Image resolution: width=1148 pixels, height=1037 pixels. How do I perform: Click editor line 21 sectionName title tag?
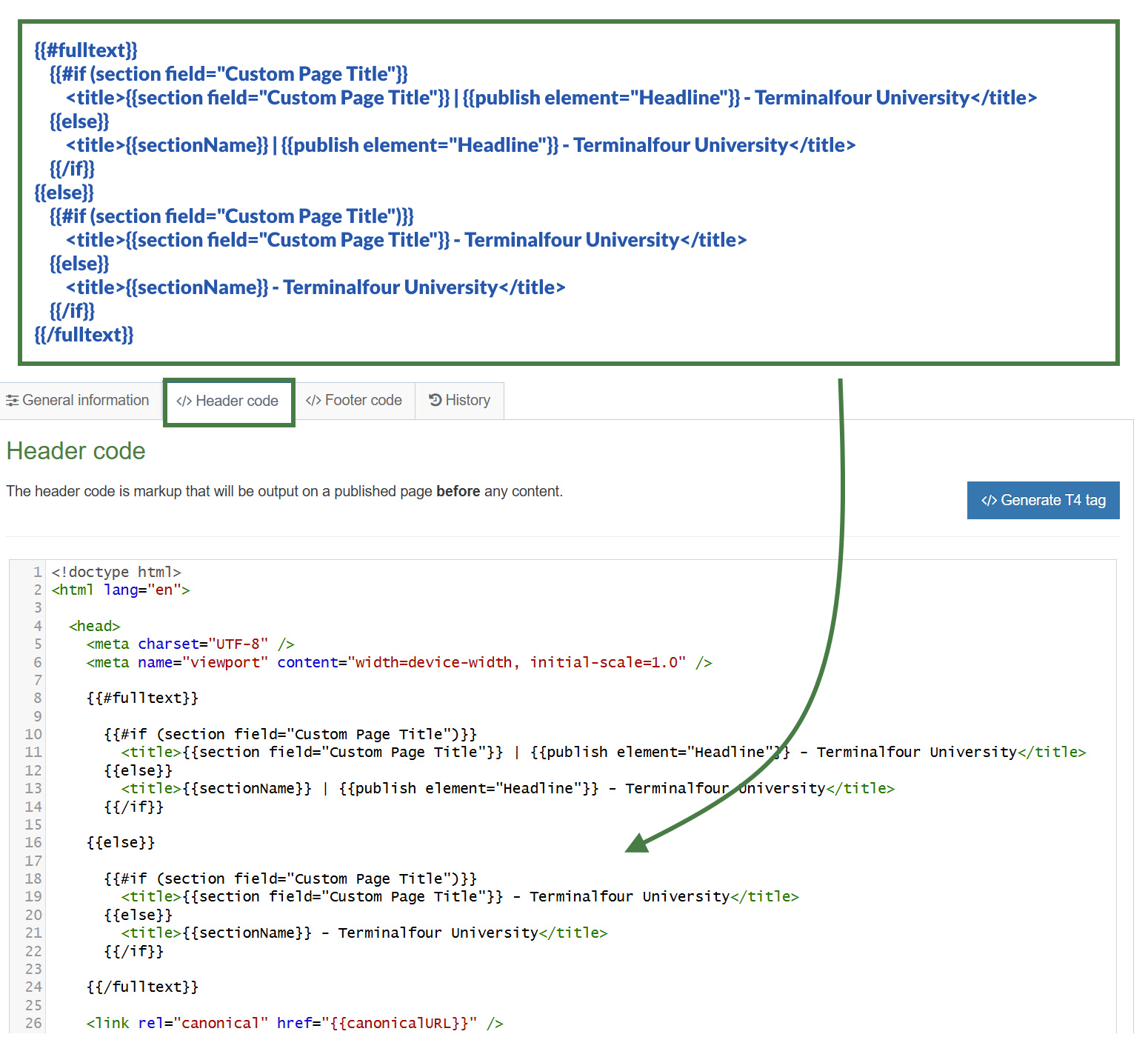click(364, 933)
